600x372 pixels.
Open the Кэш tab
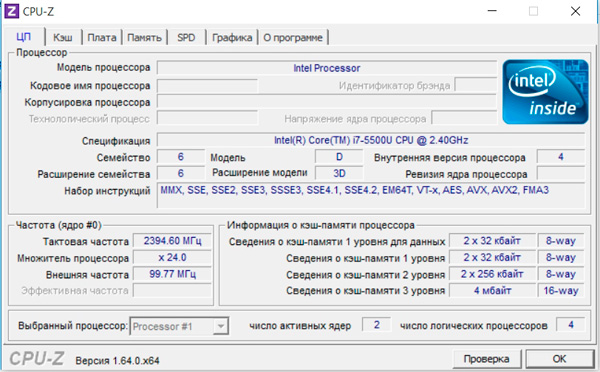pyautogui.click(x=63, y=38)
